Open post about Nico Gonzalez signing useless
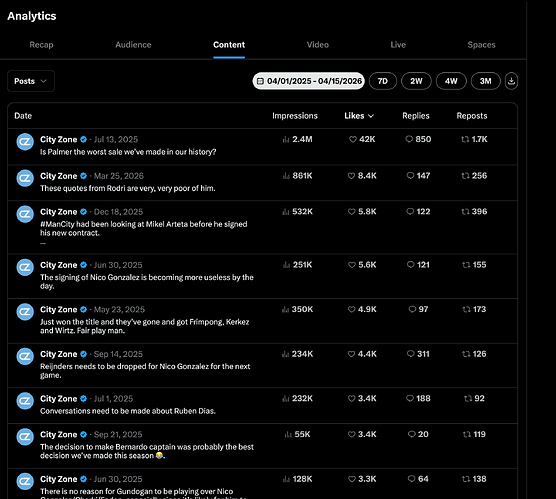The image size is (556, 499). pyautogui.click(x=147, y=282)
